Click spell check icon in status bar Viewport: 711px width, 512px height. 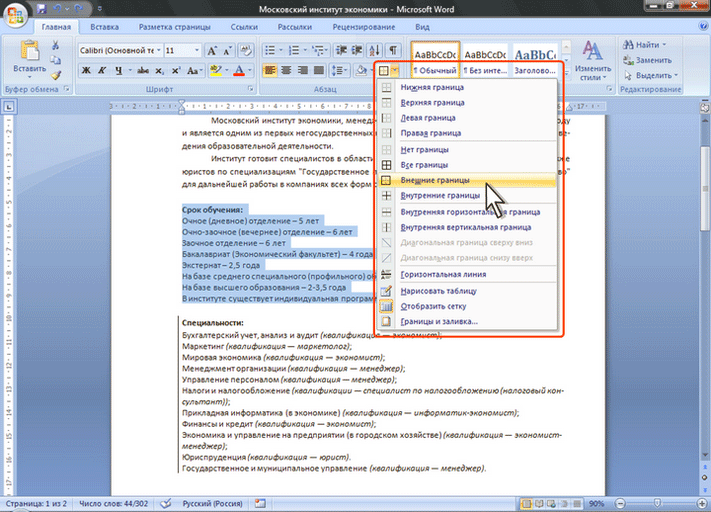click(x=166, y=503)
